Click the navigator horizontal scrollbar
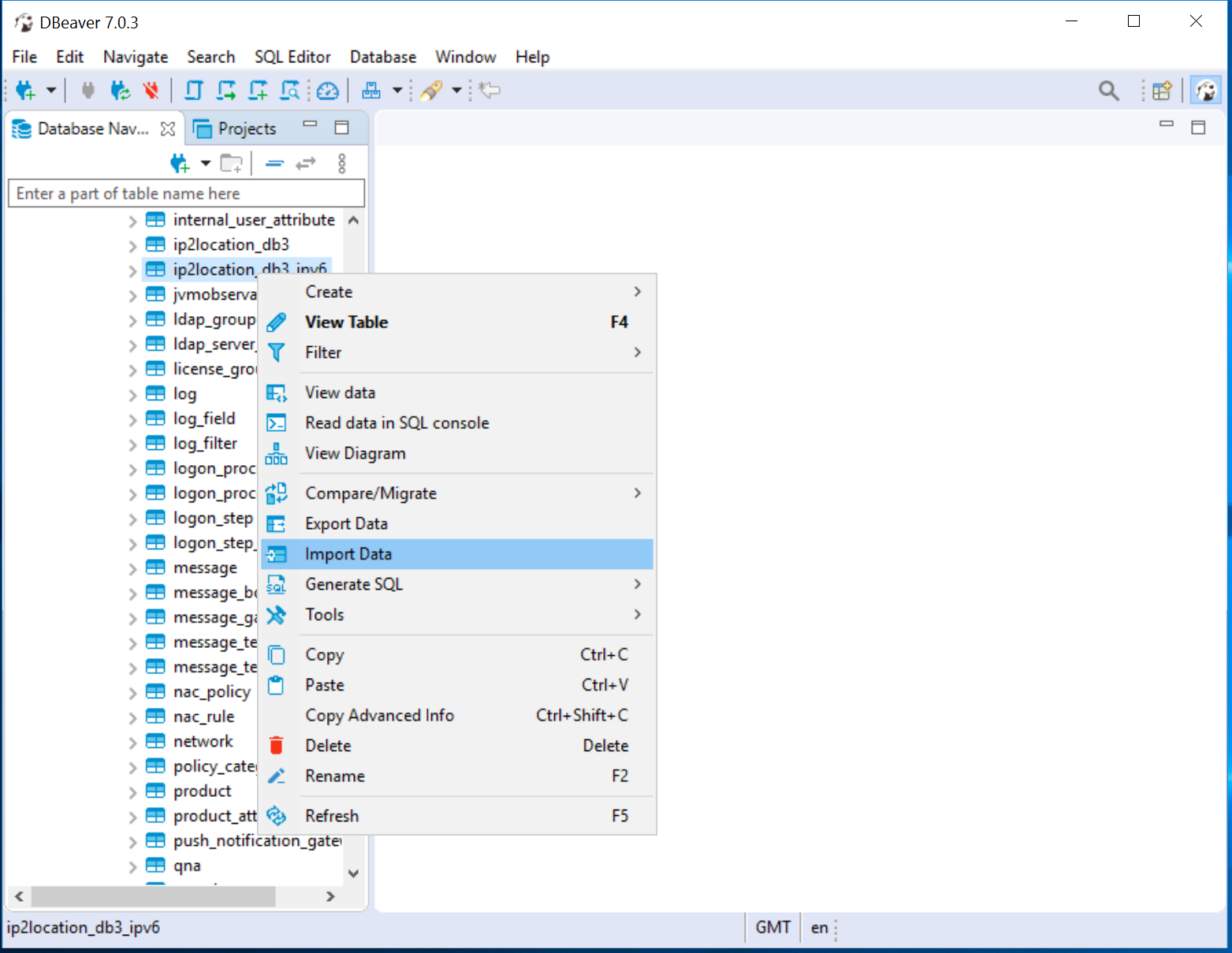 point(153,896)
